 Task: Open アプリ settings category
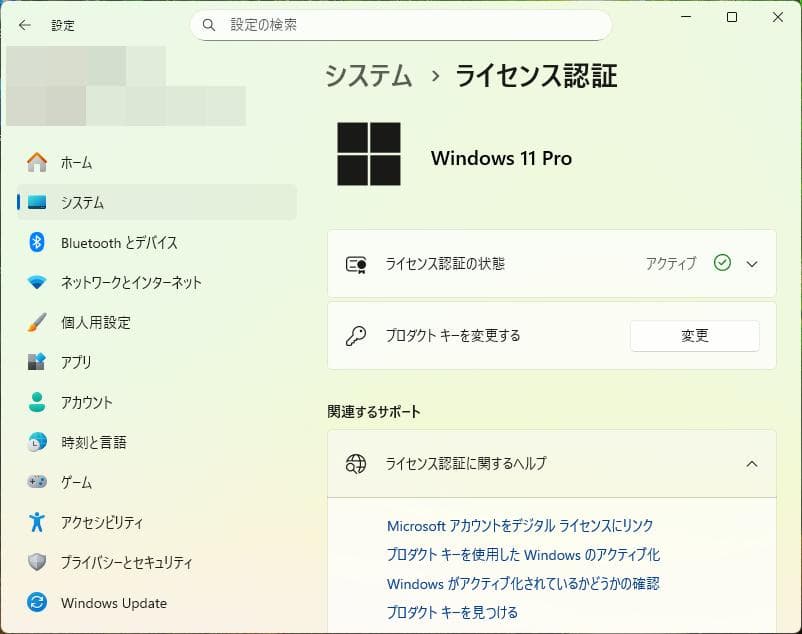pyautogui.click(x=157, y=362)
